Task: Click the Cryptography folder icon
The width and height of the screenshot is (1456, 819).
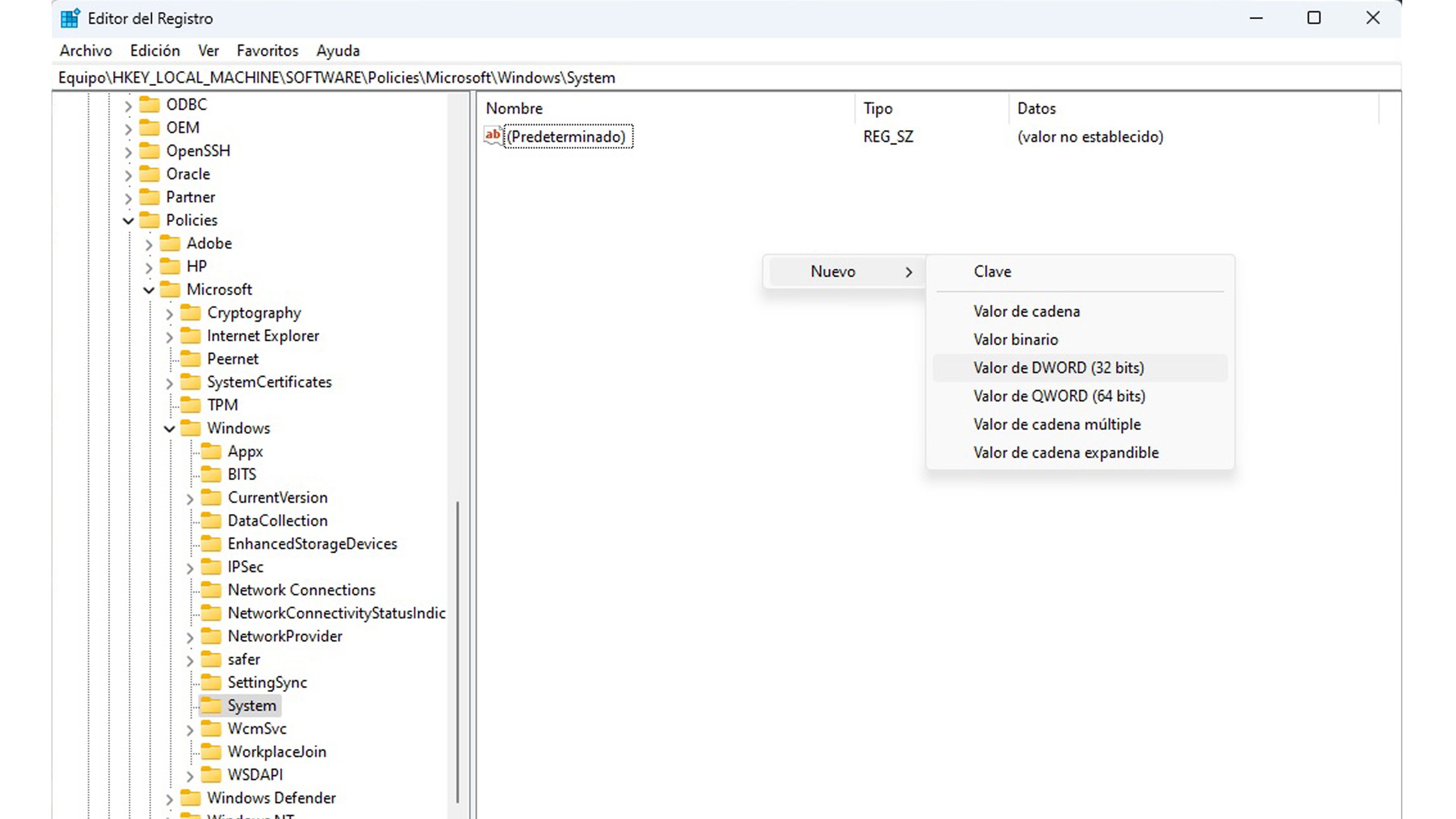Action: tap(190, 312)
